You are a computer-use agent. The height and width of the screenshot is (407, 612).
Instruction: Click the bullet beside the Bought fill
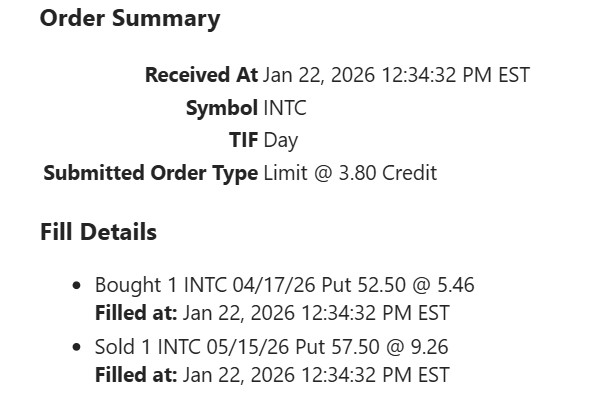(77, 286)
